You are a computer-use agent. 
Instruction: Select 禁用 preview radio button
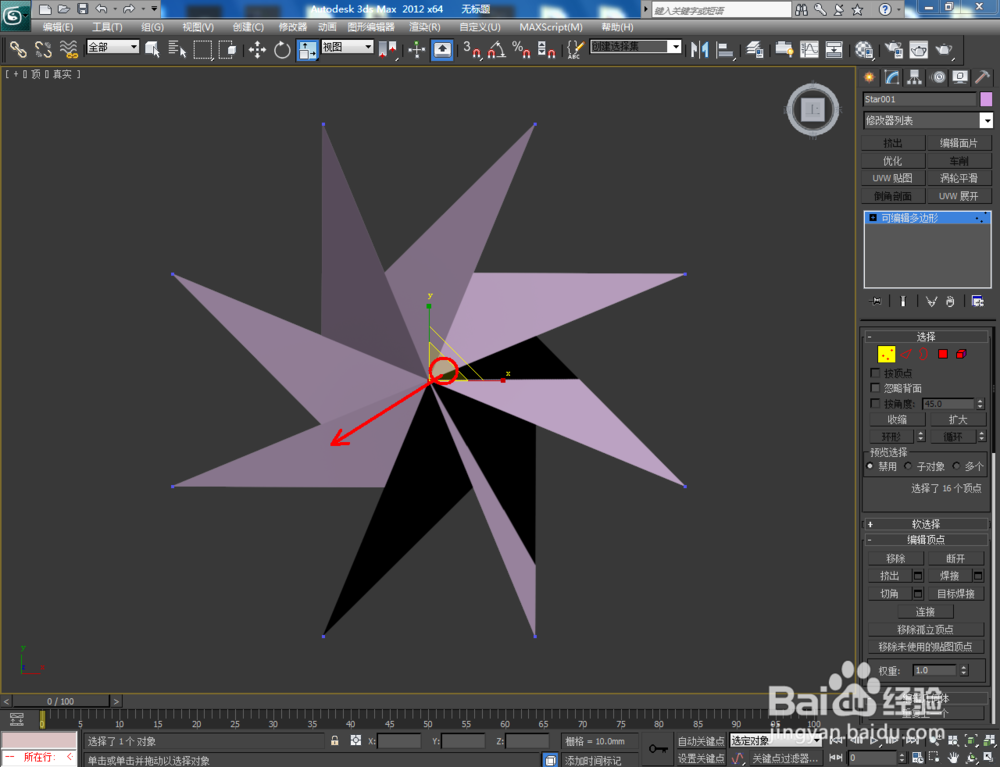pyautogui.click(x=870, y=466)
